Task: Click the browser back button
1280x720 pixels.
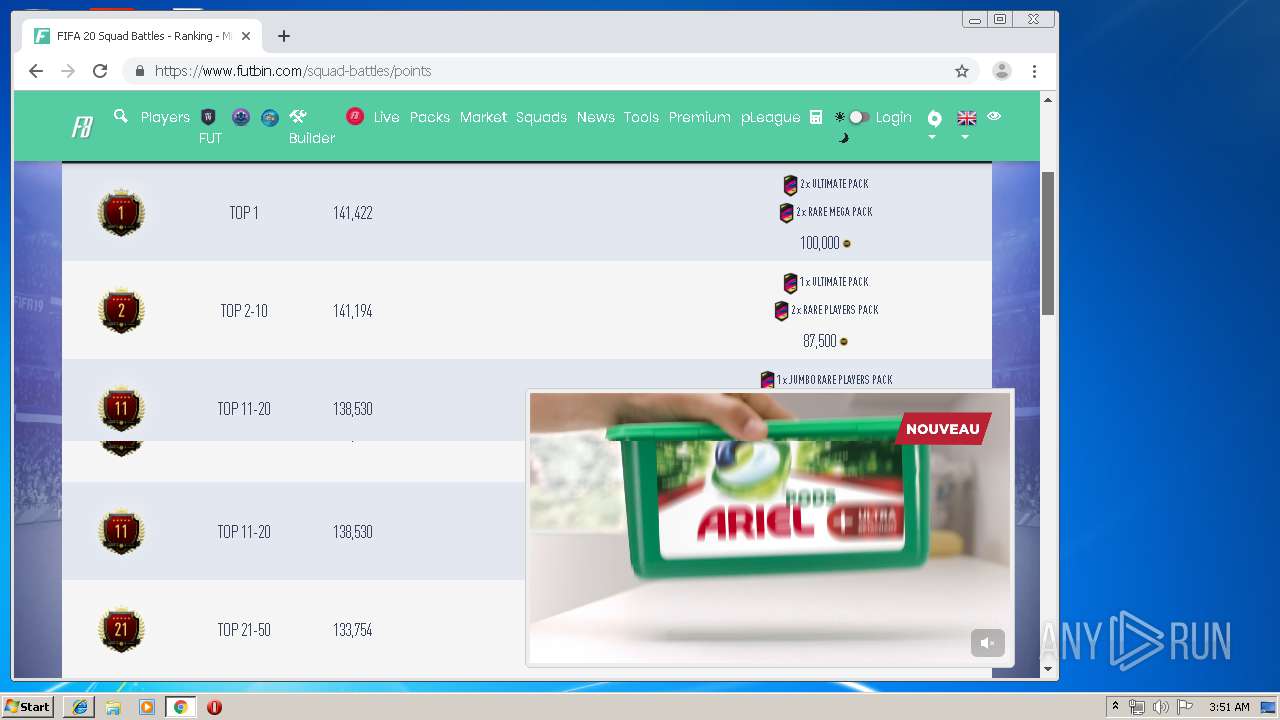Action: (x=36, y=71)
